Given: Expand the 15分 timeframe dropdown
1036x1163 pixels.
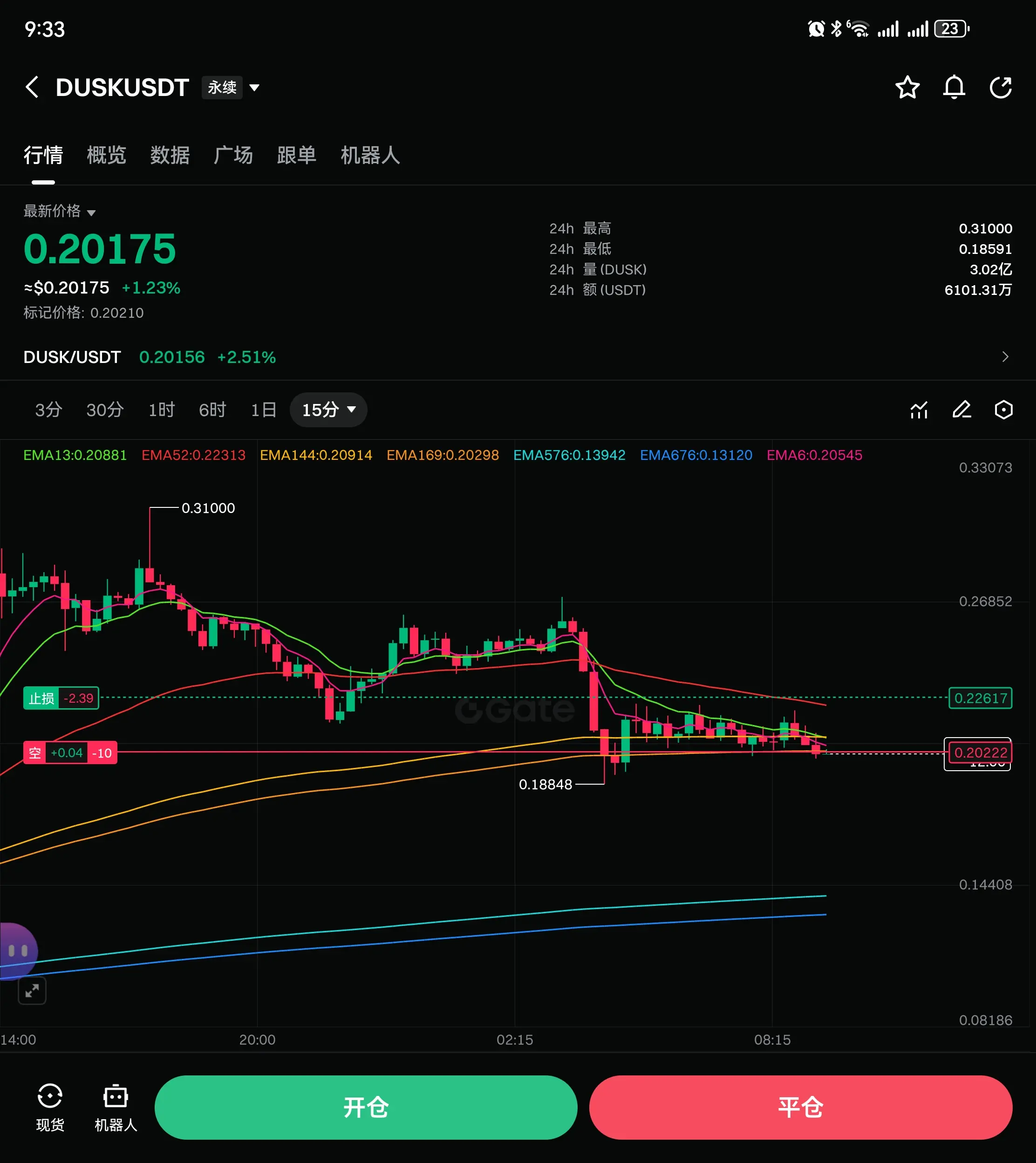Looking at the screenshot, I should click(x=328, y=410).
